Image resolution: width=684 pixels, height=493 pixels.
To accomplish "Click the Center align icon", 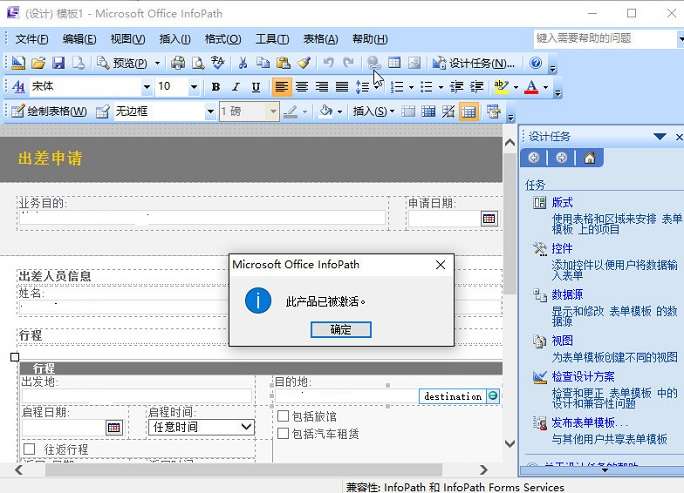I will (x=302, y=87).
